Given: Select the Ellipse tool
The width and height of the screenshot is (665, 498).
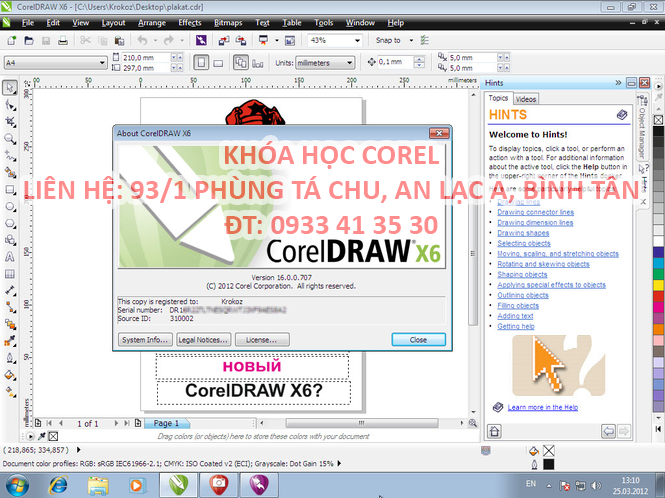Looking at the screenshot, I should pyautogui.click(x=10, y=207).
